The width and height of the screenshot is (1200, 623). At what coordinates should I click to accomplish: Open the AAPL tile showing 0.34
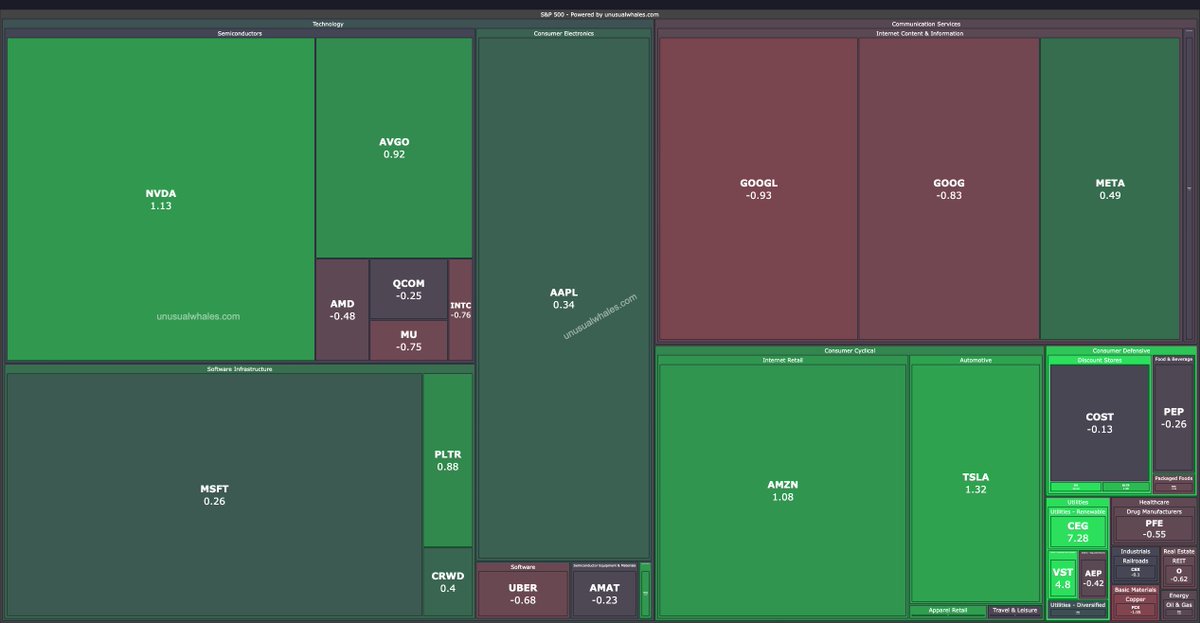coord(564,298)
